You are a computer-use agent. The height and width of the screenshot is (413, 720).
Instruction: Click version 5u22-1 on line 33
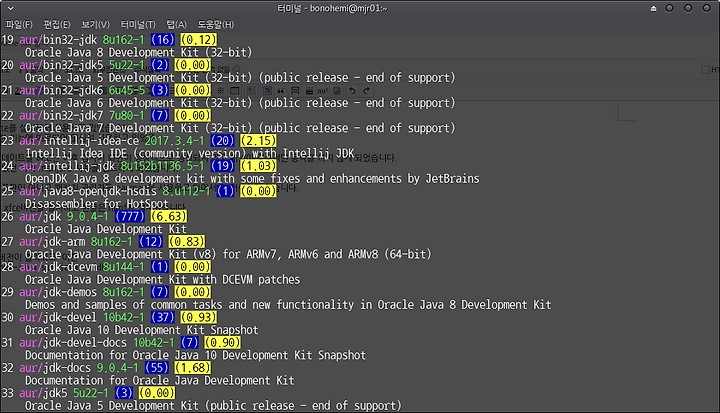coord(91,394)
